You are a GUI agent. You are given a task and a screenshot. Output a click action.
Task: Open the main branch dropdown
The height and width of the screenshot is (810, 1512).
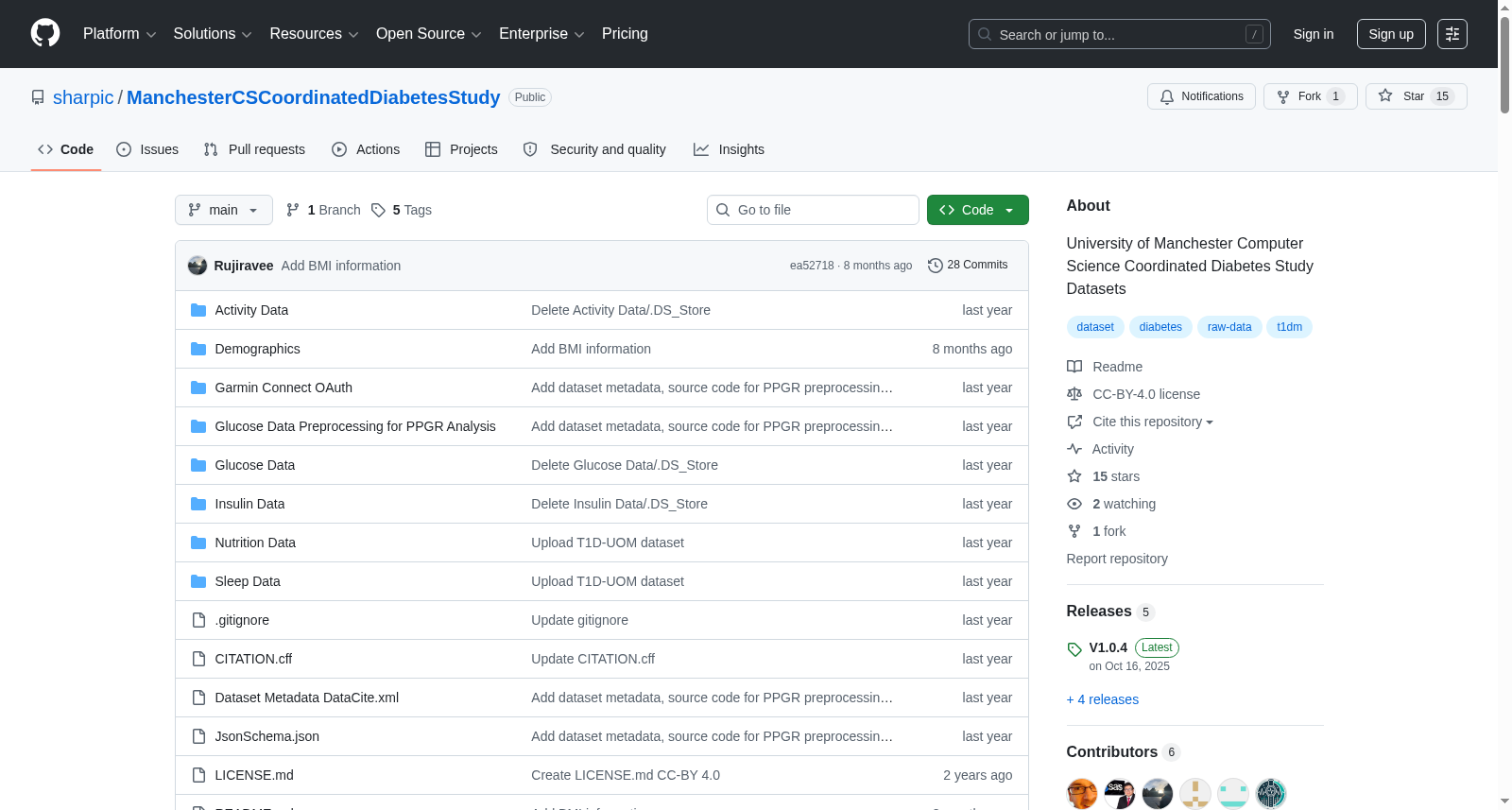[224, 210]
